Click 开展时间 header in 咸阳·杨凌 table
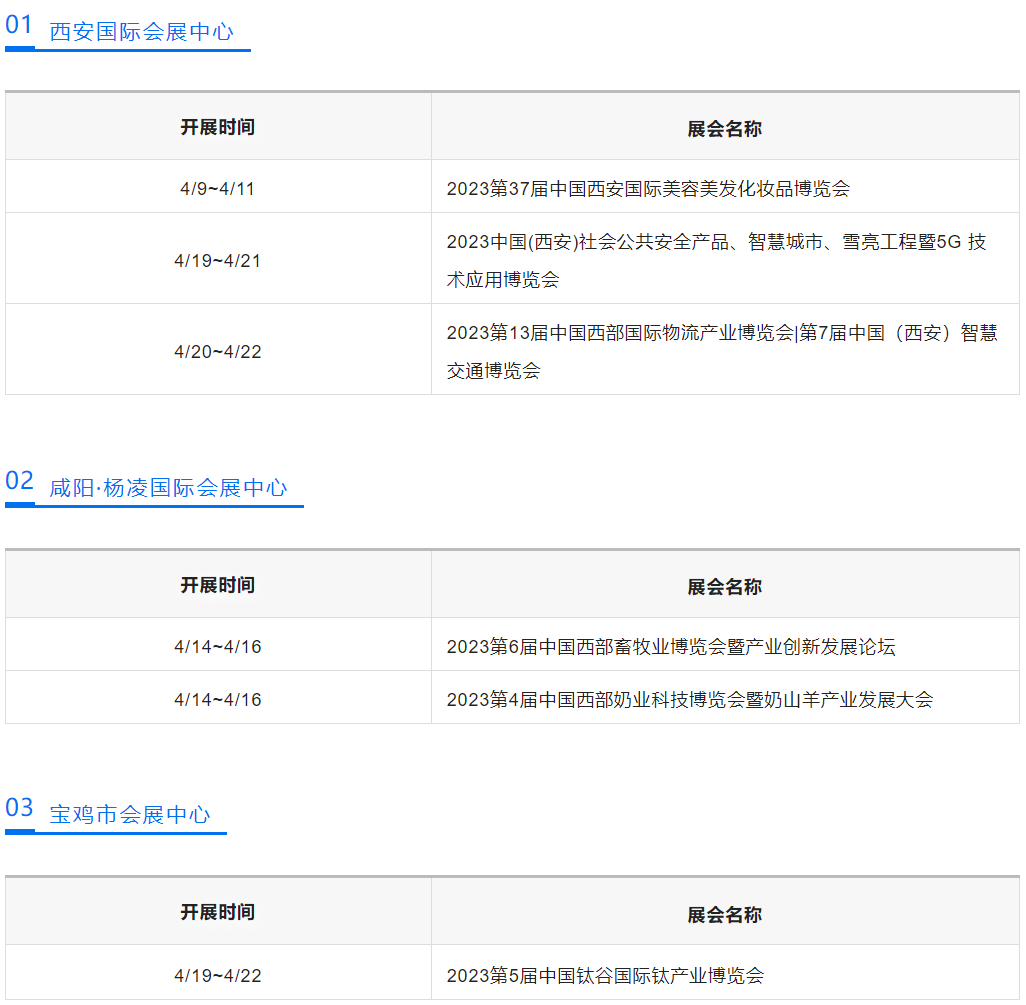1026x1005 pixels. tap(217, 586)
